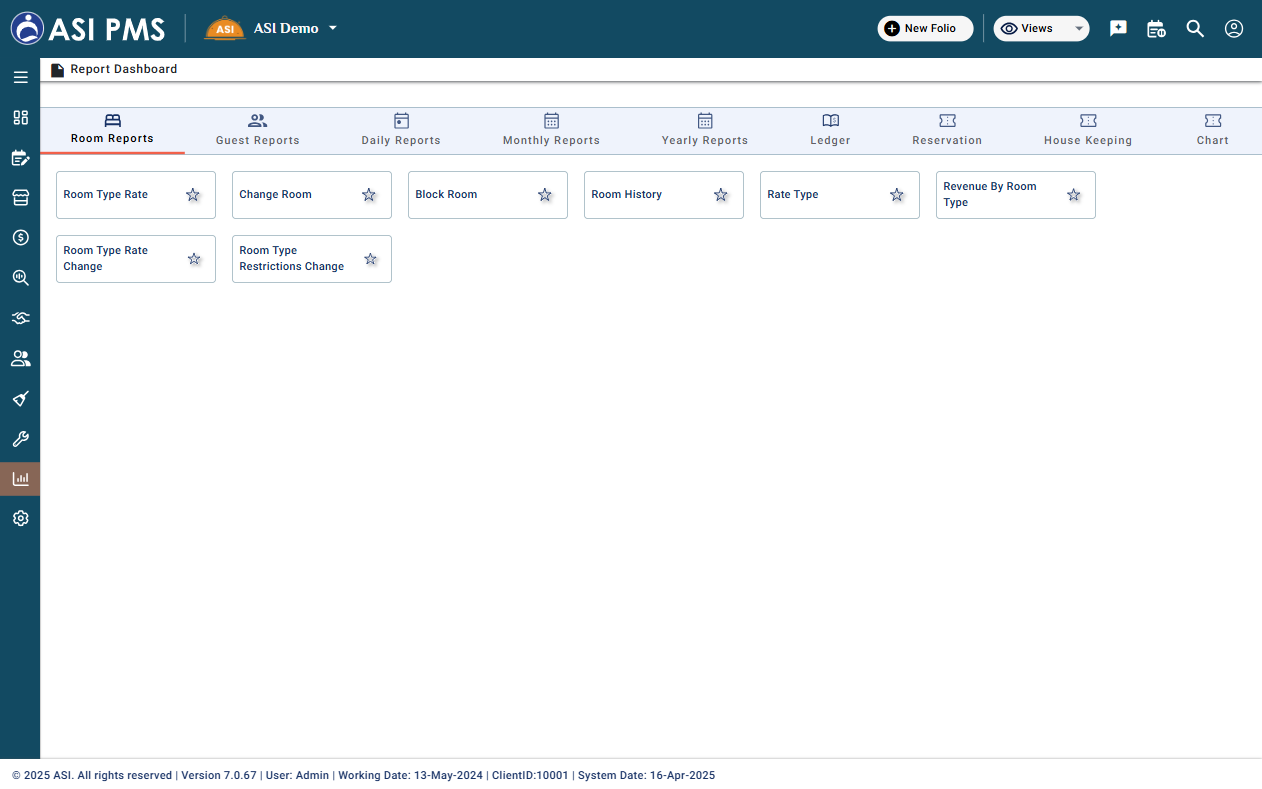
Task: Click the Report Dashboard title text
Action: (x=124, y=70)
